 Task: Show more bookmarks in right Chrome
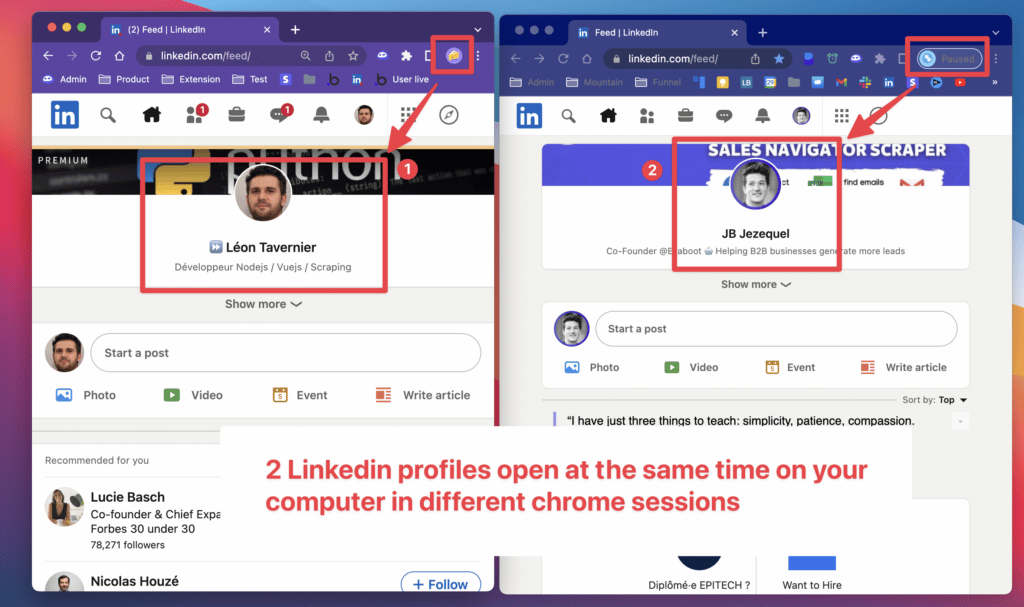[x=995, y=82]
